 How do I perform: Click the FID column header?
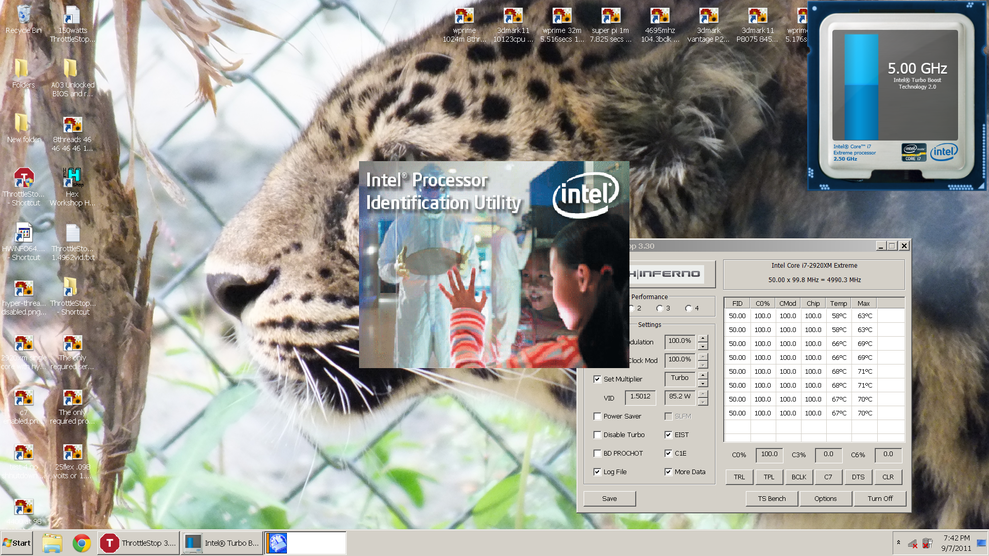(x=737, y=303)
